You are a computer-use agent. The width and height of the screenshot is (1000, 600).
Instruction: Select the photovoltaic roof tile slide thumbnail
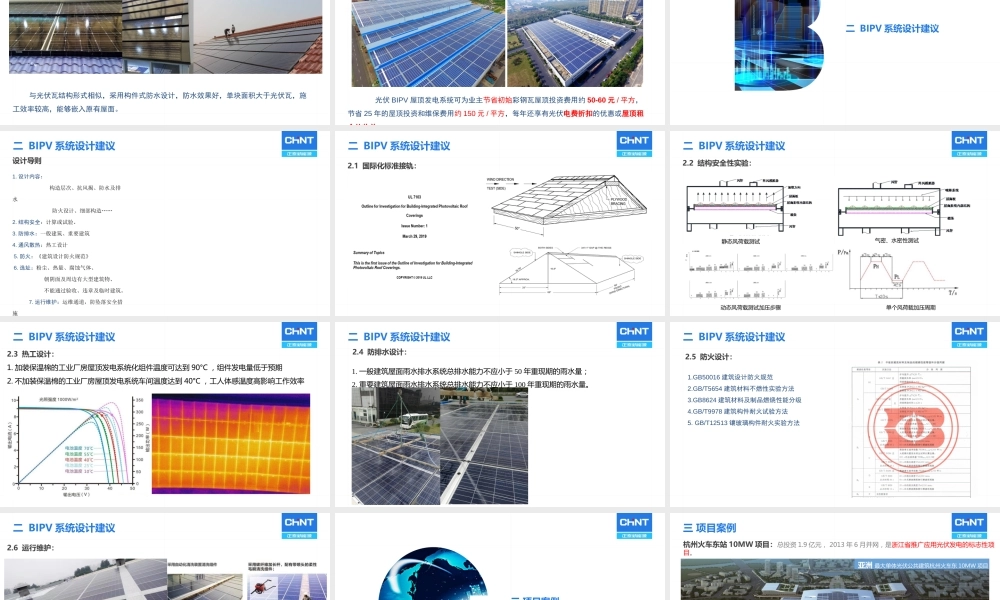tap(165, 62)
